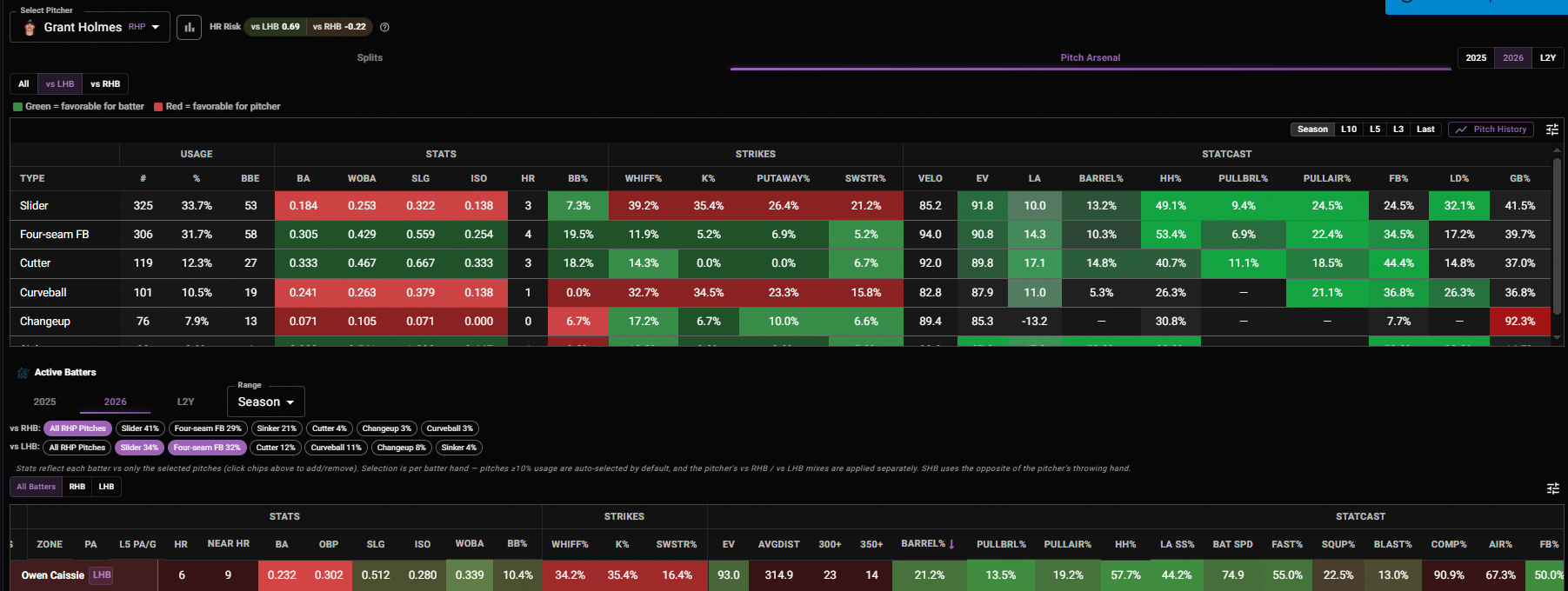Click the Pitch History trend line icon
Screen dimensions: 1568x591
tap(1461, 129)
